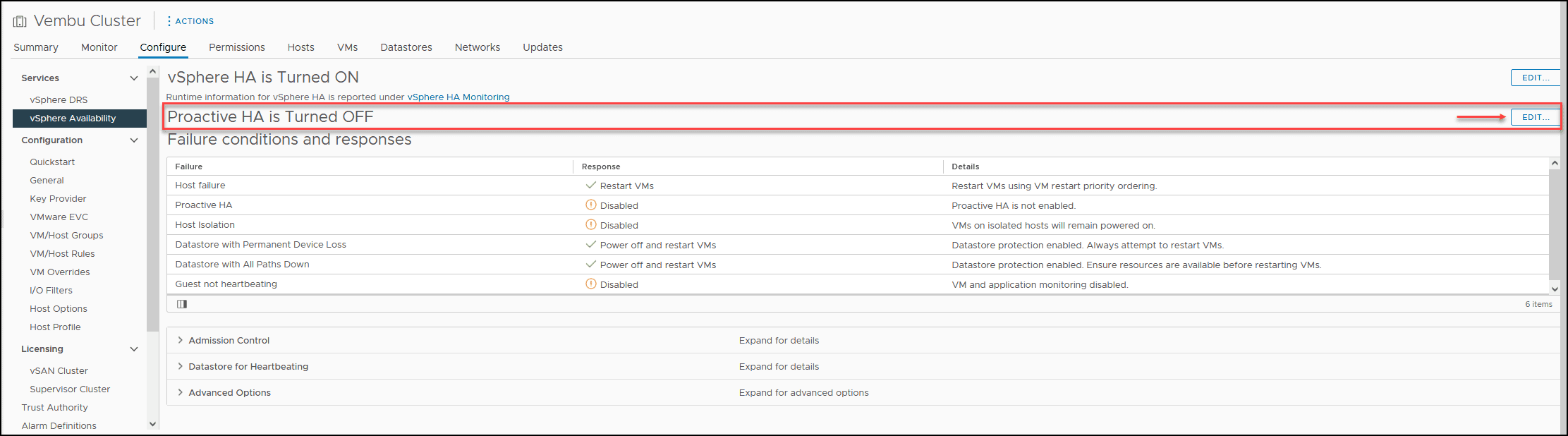This screenshot has height=436, width=1568.
Task: Click sidebar scrollbar down arrow
Action: click(152, 424)
